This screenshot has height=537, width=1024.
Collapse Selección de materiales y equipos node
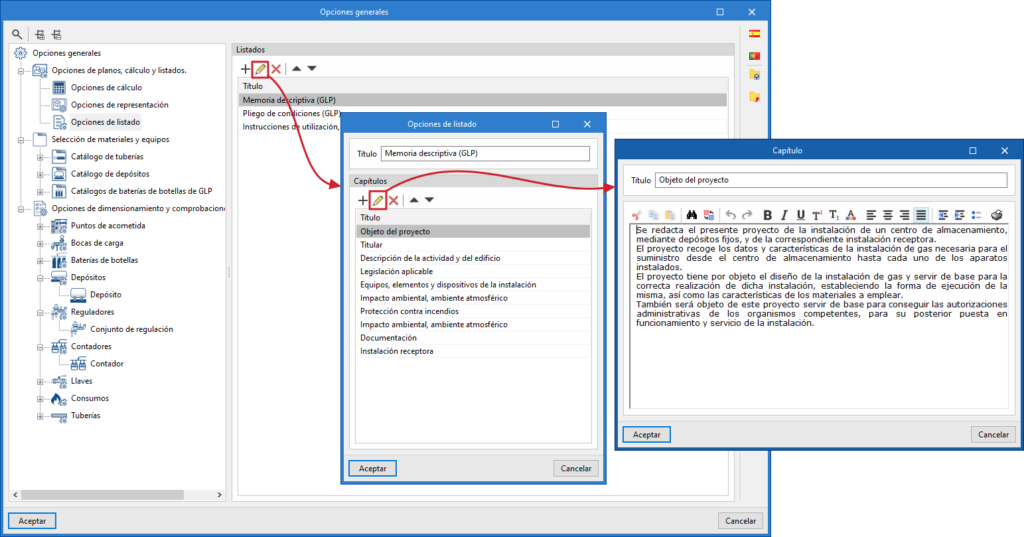click(x=21, y=140)
